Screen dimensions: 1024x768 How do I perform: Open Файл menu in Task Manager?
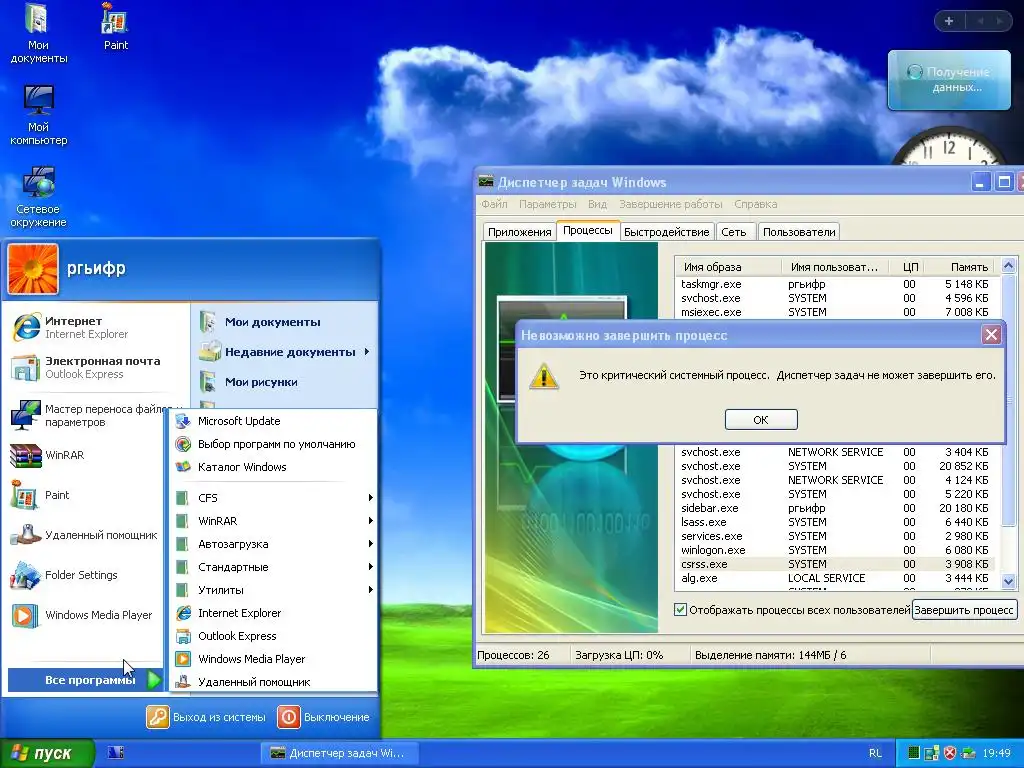(494, 204)
